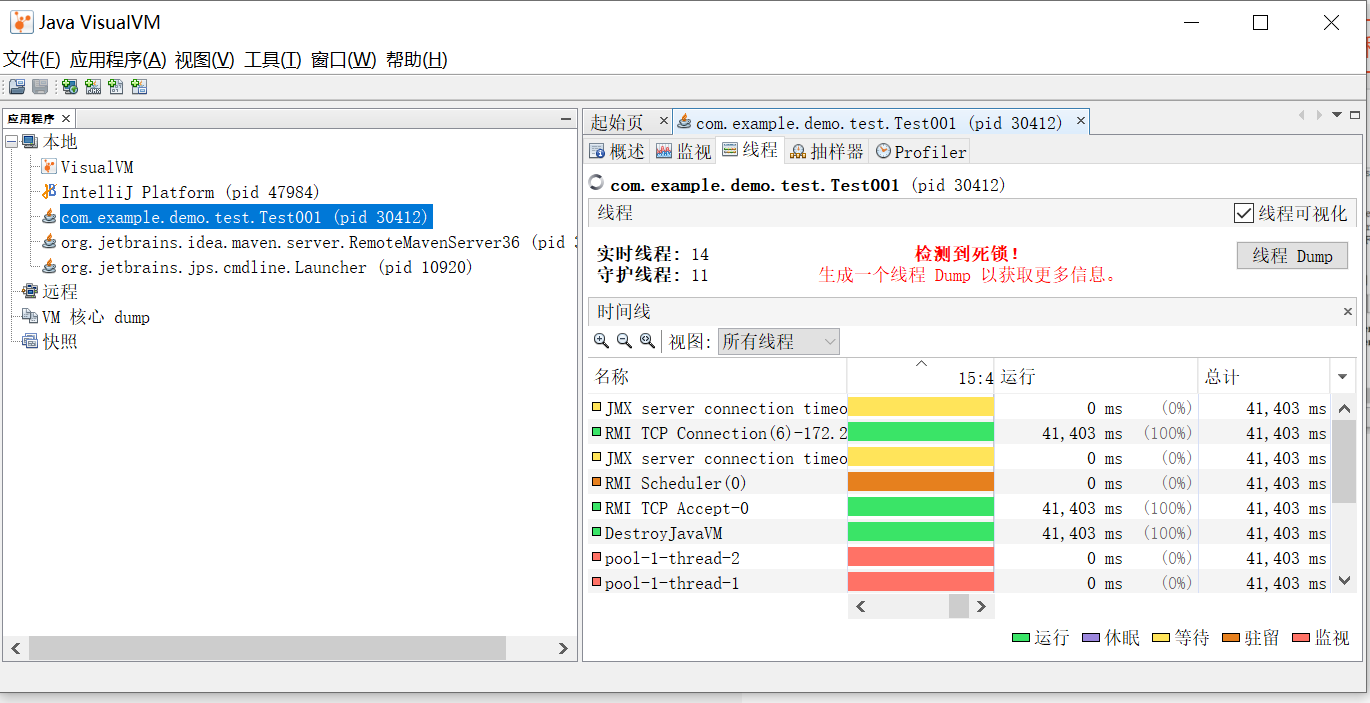Open the 帮助(H) menu
Image resolution: width=1370 pixels, height=703 pixels.
[416, 60]
